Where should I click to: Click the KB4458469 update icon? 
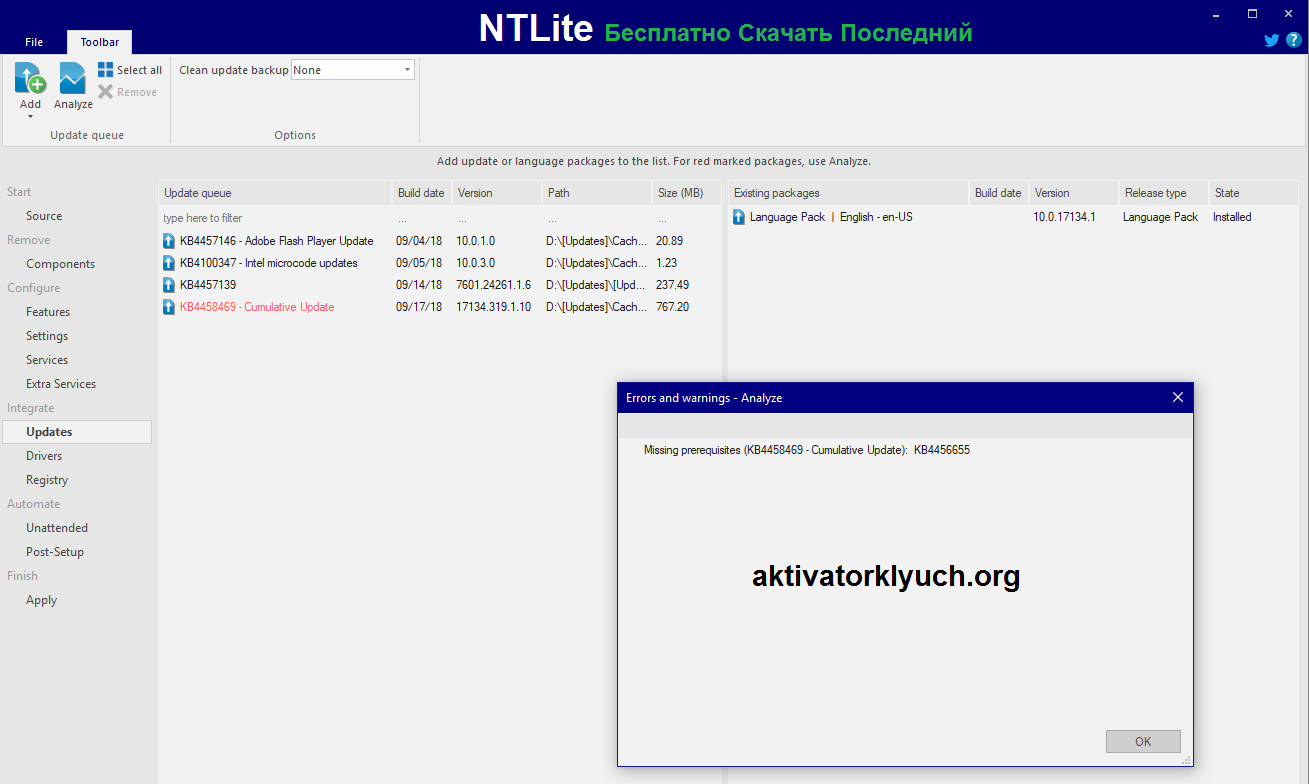point(169,307)
